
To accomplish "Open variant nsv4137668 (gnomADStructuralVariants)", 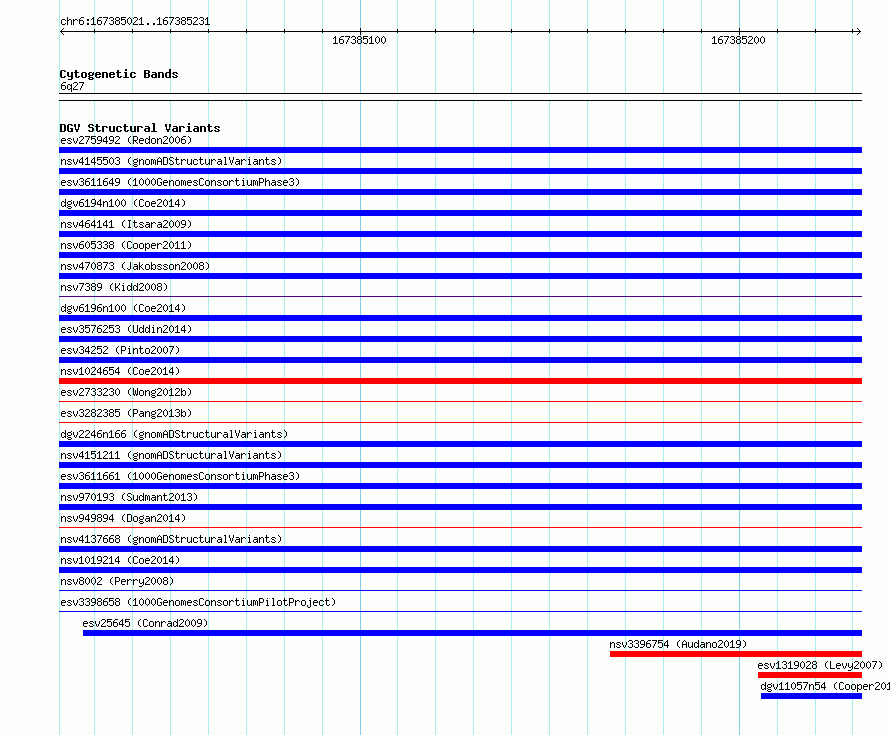I will [171, 539].
